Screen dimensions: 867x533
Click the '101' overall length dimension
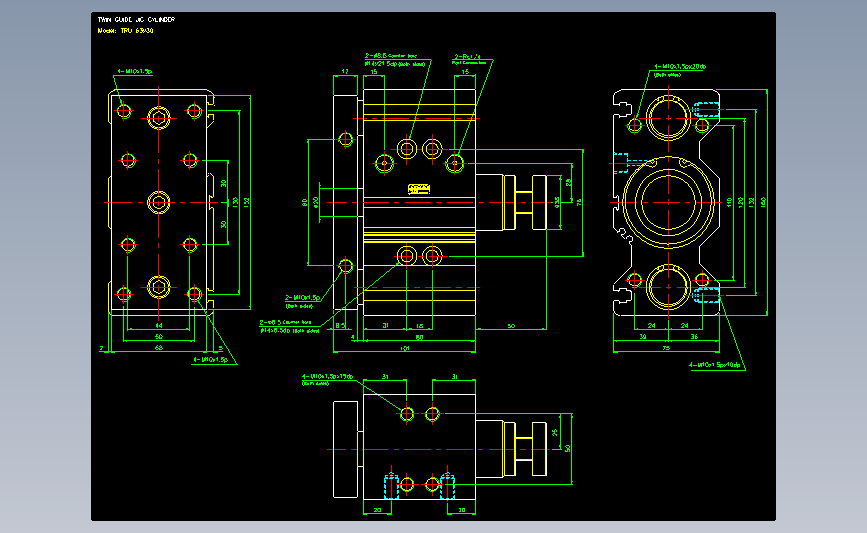coord(405,348)
